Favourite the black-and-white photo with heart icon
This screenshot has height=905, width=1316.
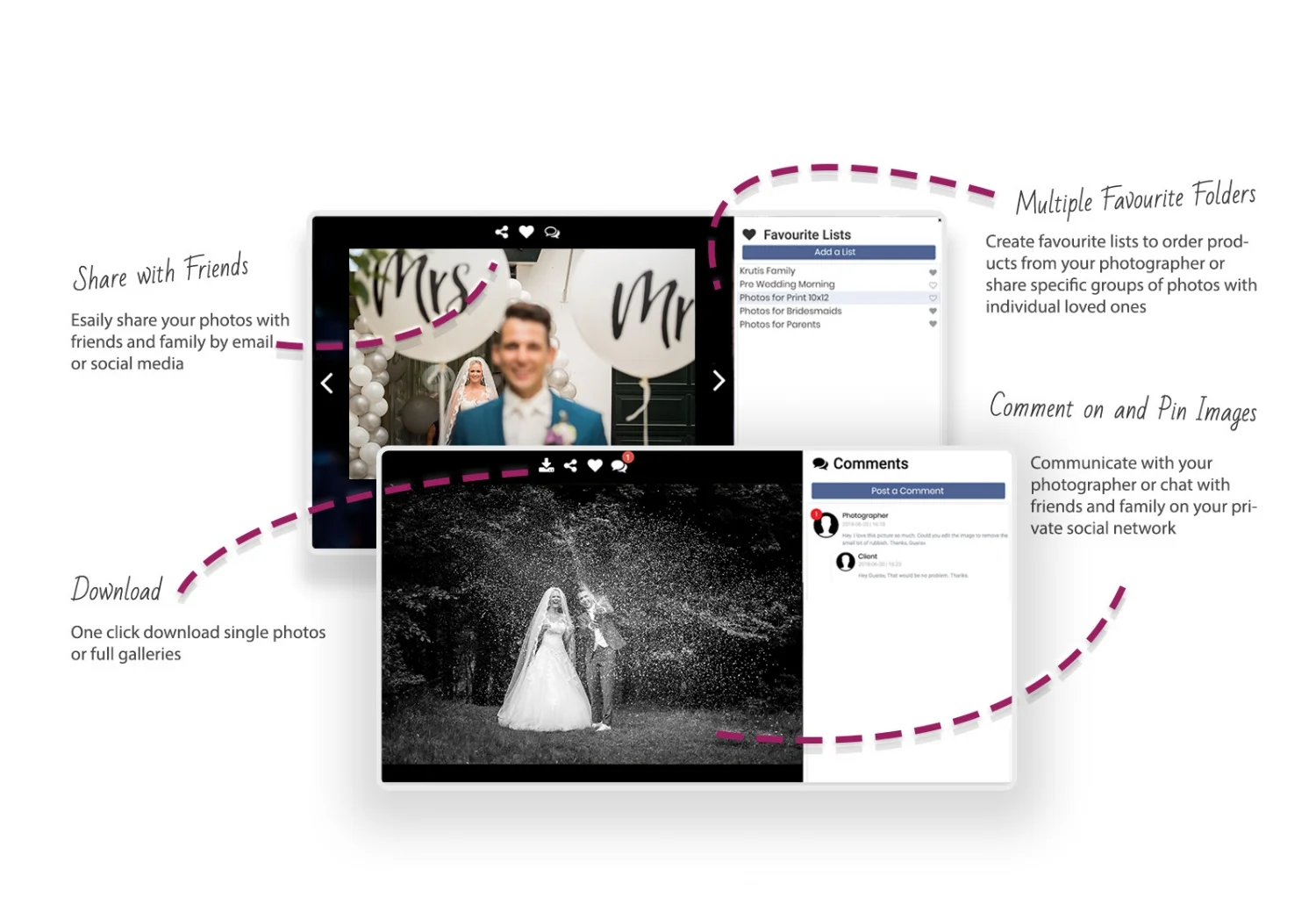point(595,465)
